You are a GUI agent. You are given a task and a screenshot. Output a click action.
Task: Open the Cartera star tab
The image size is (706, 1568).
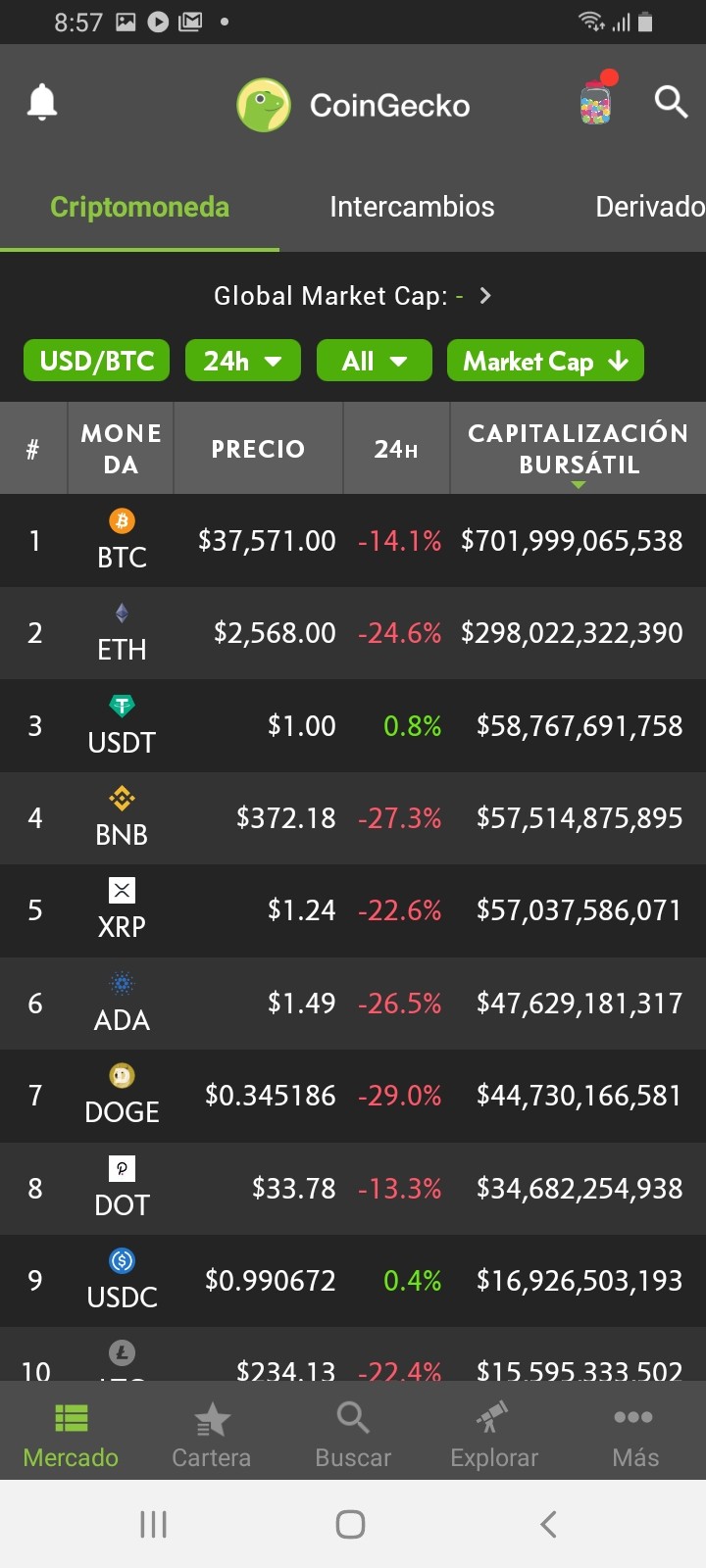(211, 1436)
